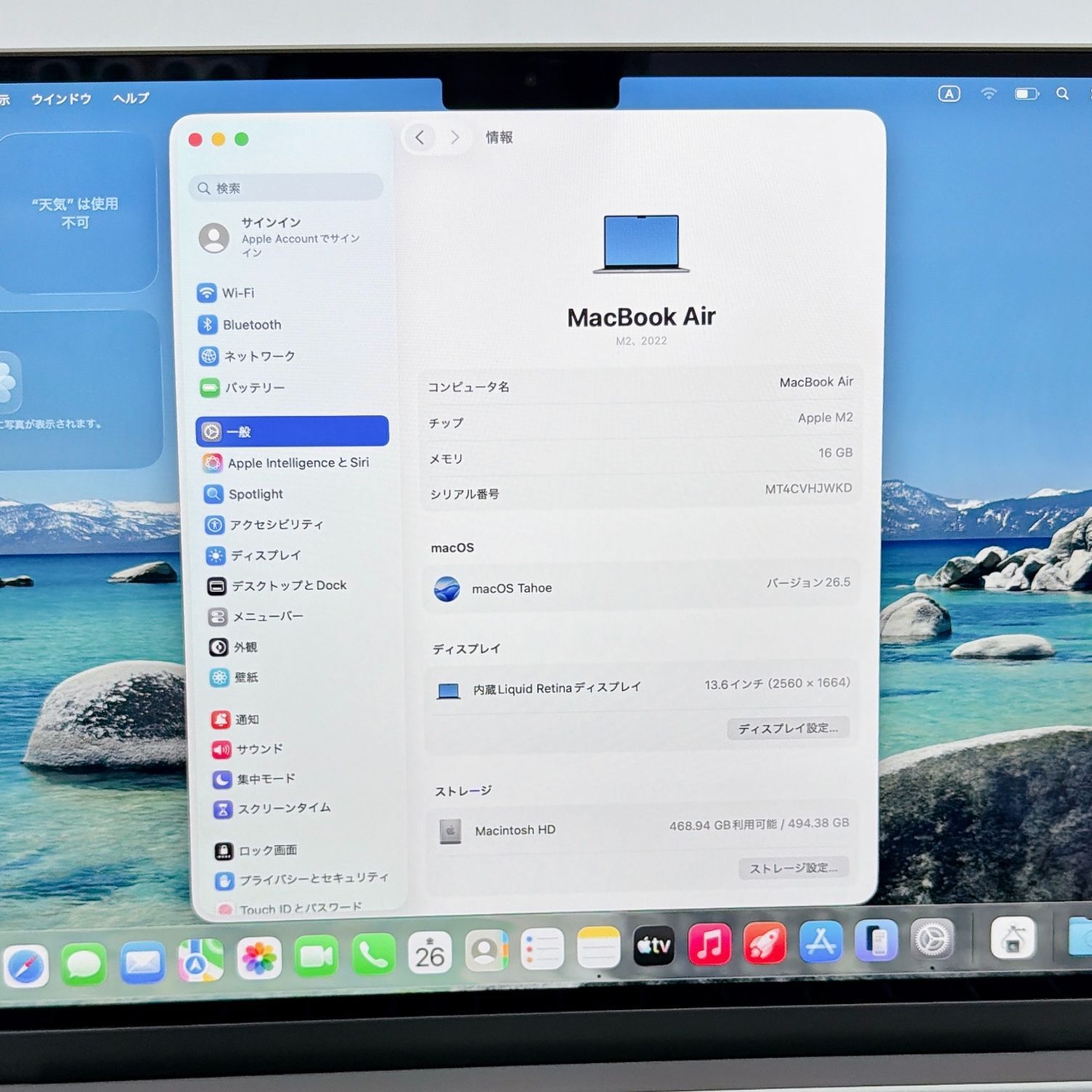
Task: Select 一般 in the sidebar
Action: click(292, 431)
